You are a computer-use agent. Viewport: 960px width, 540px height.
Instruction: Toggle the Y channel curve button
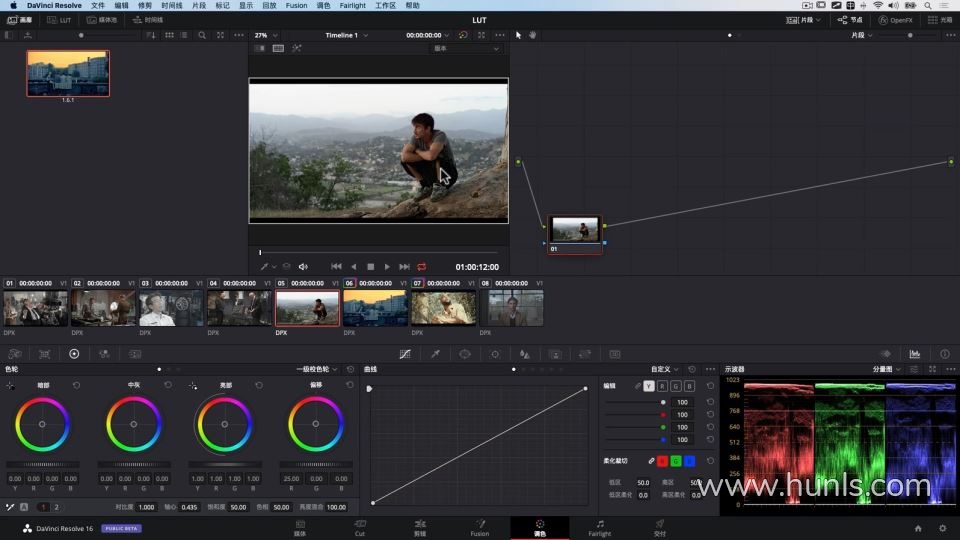click(649, 386)
